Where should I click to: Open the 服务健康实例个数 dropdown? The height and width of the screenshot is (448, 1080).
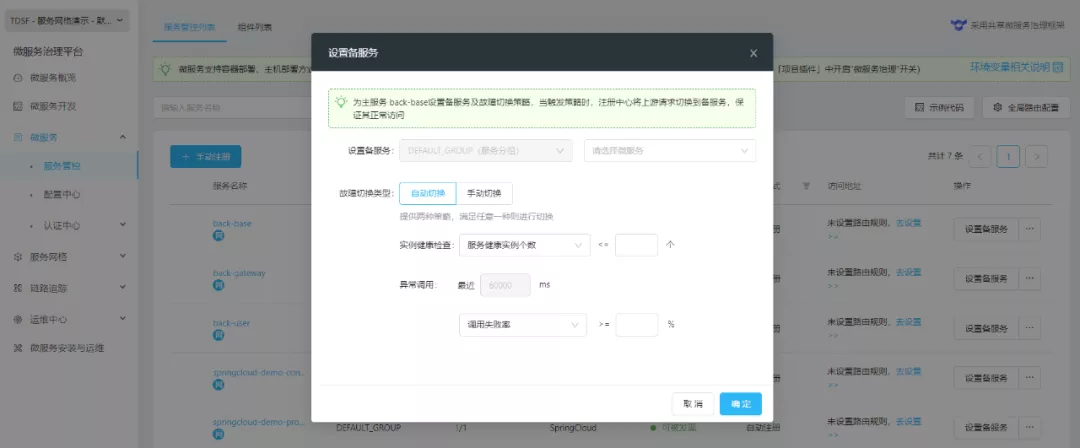tap(524, 245)
